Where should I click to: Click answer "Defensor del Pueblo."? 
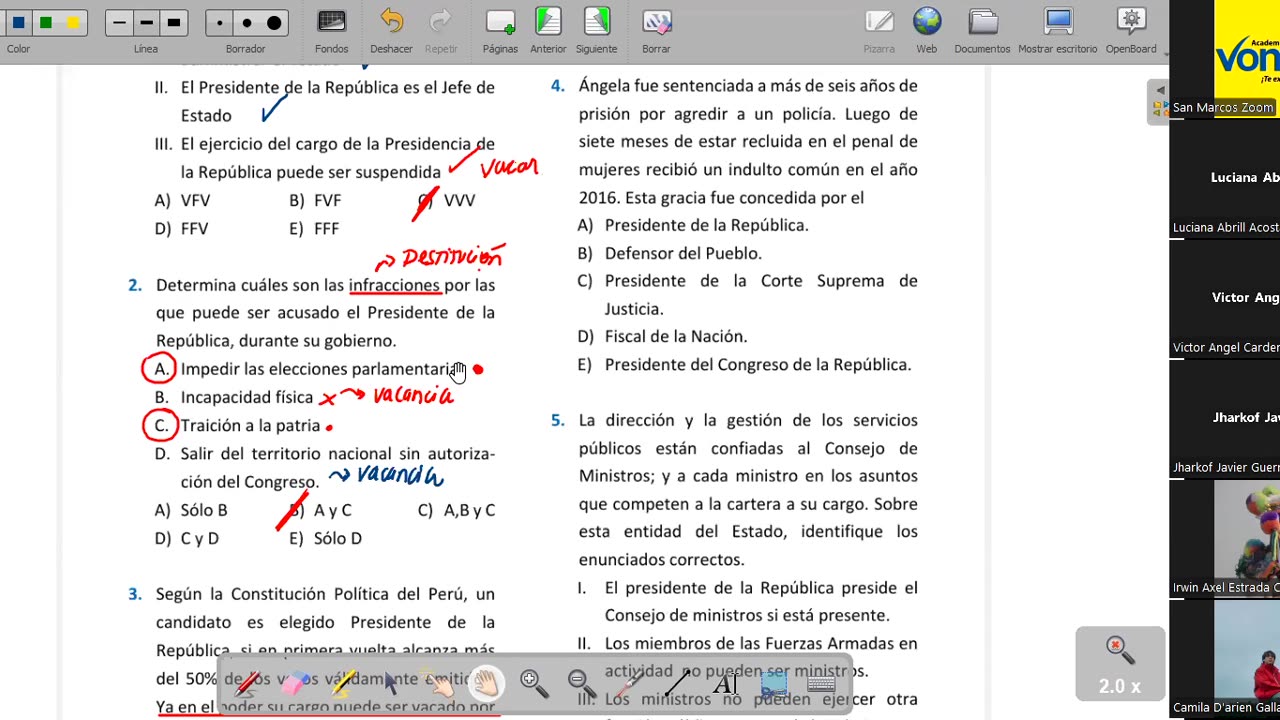coord(683,254)
